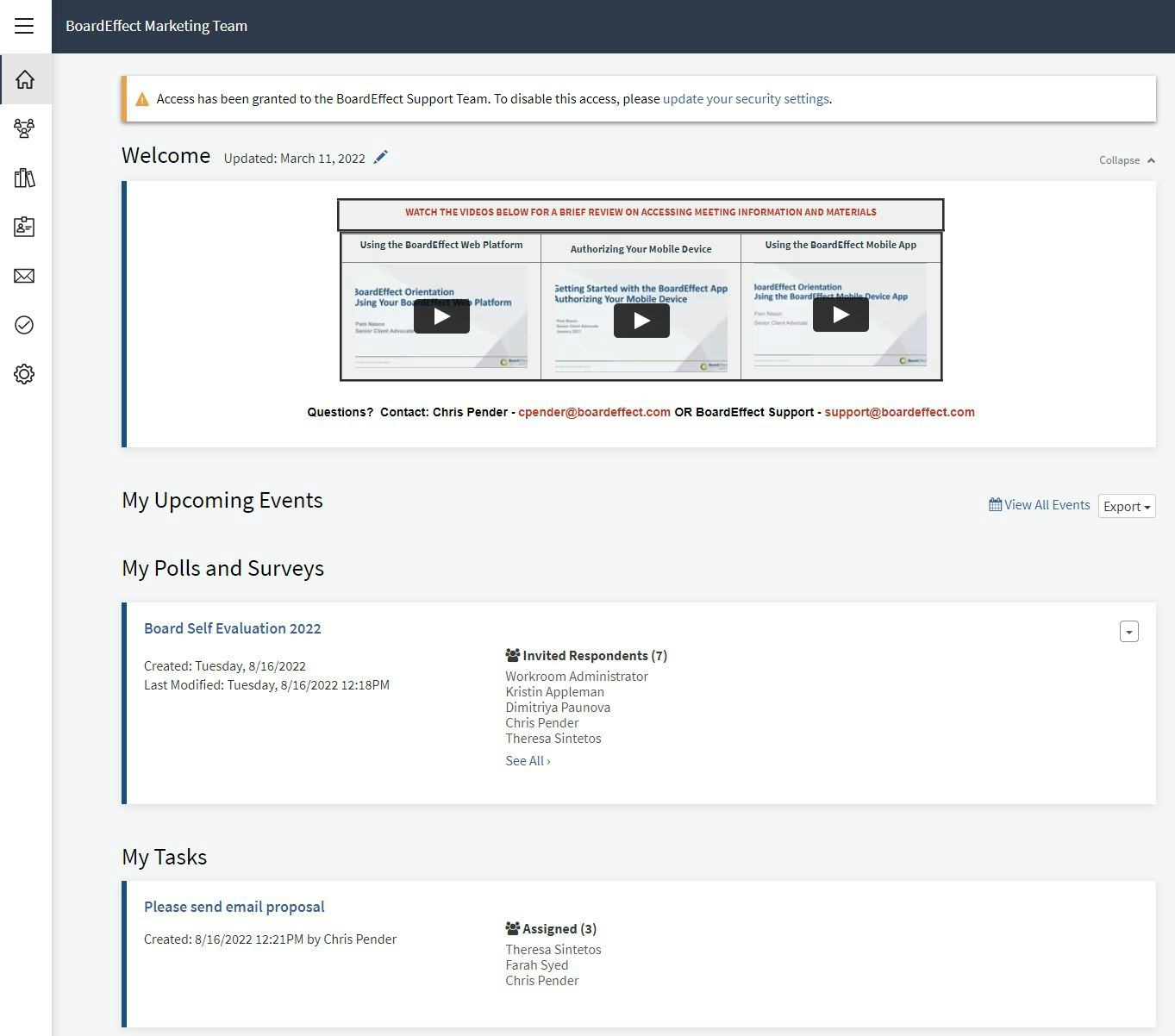This screenshot has width=1175, height=1036.
Task: Email cpender@boardeffect.com link
Action: 594,412
